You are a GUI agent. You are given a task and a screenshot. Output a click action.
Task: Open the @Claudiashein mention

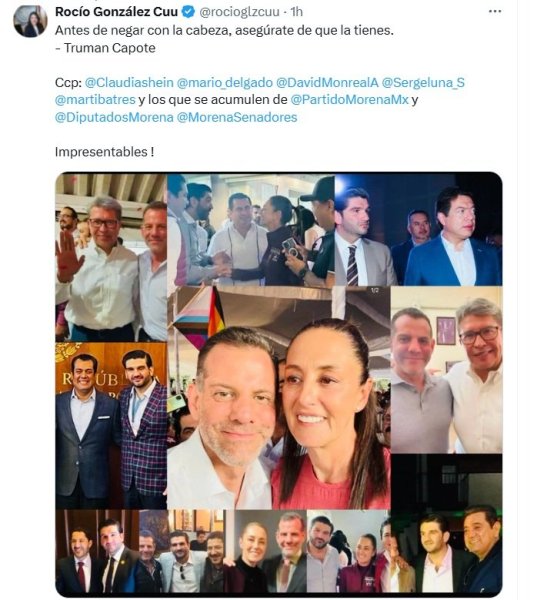tap(129, 82)
